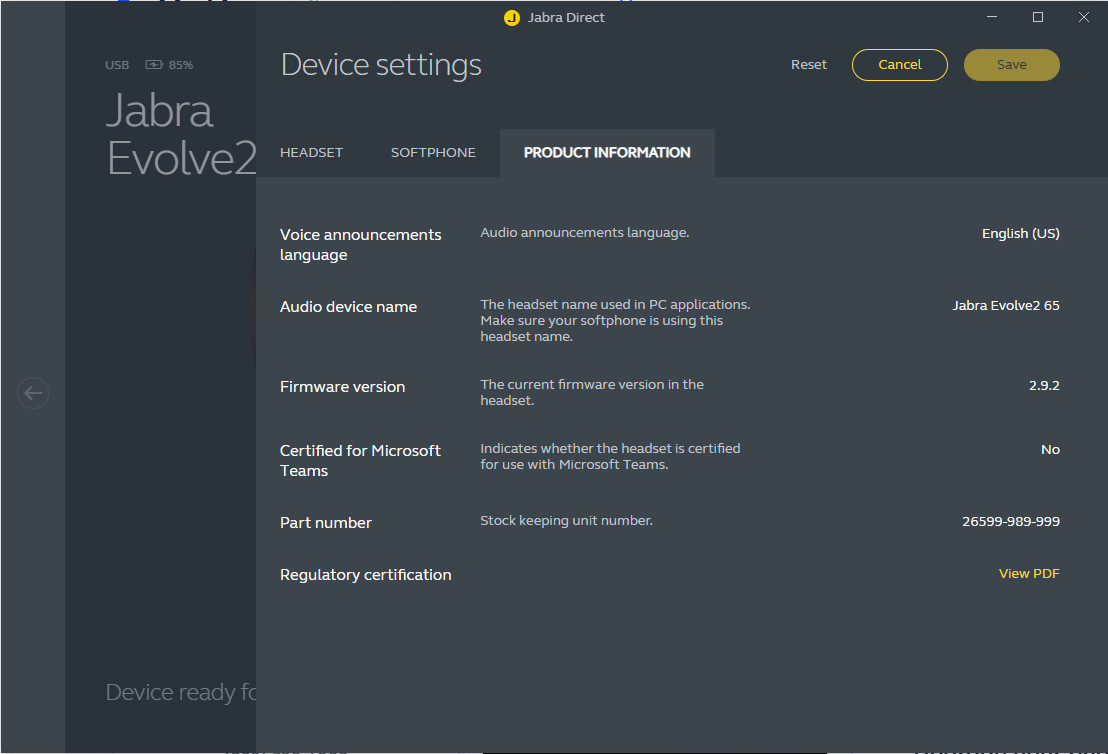Open the View PDF regulatory certification link
1108x754 pixels.
pos(1029,573)
